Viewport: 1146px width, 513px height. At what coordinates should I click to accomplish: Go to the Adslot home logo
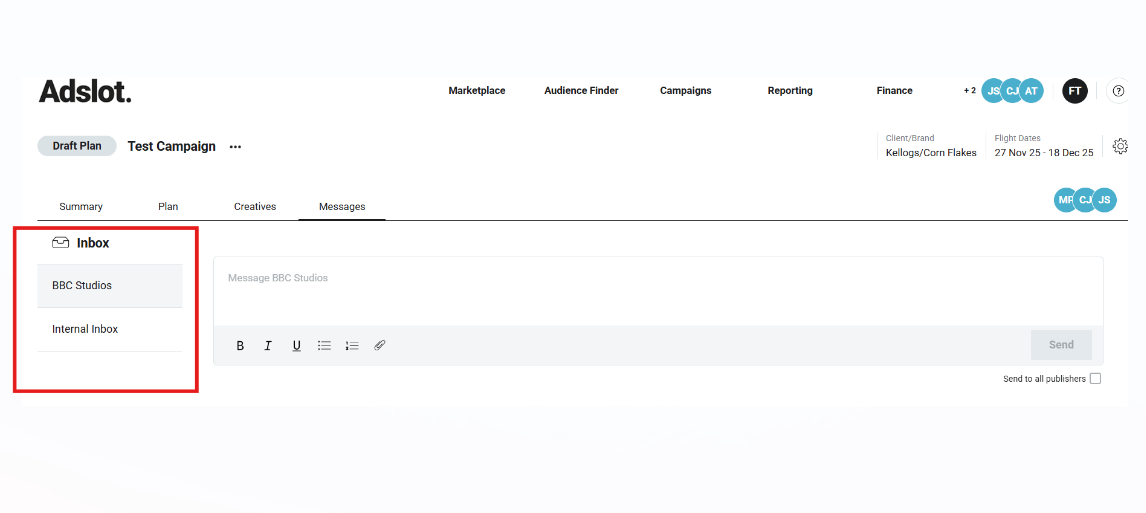(85, 92)
